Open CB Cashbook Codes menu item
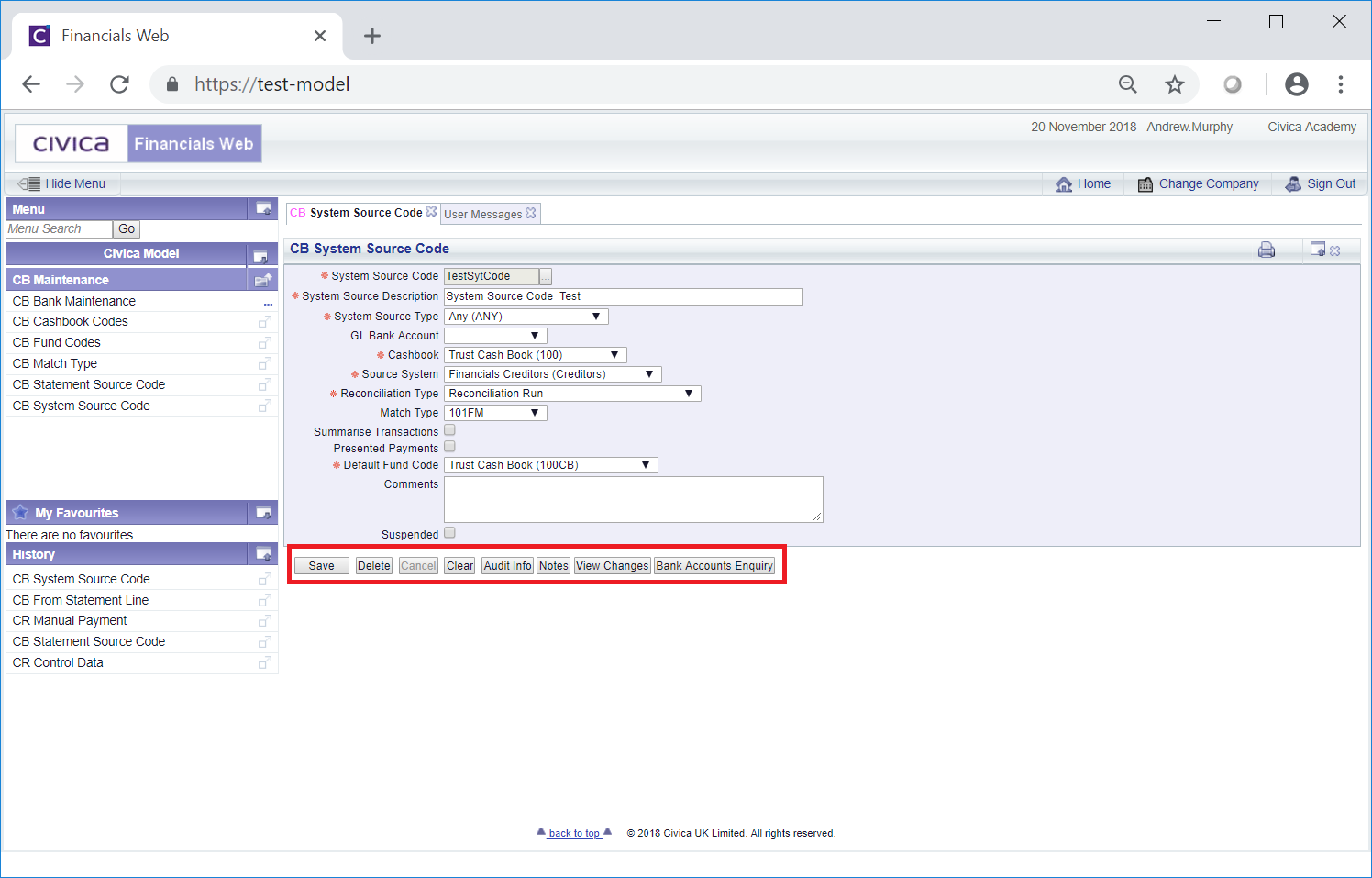Image resolution: width=1372 pixels, height=878 pixels. [x=71, y=321]
